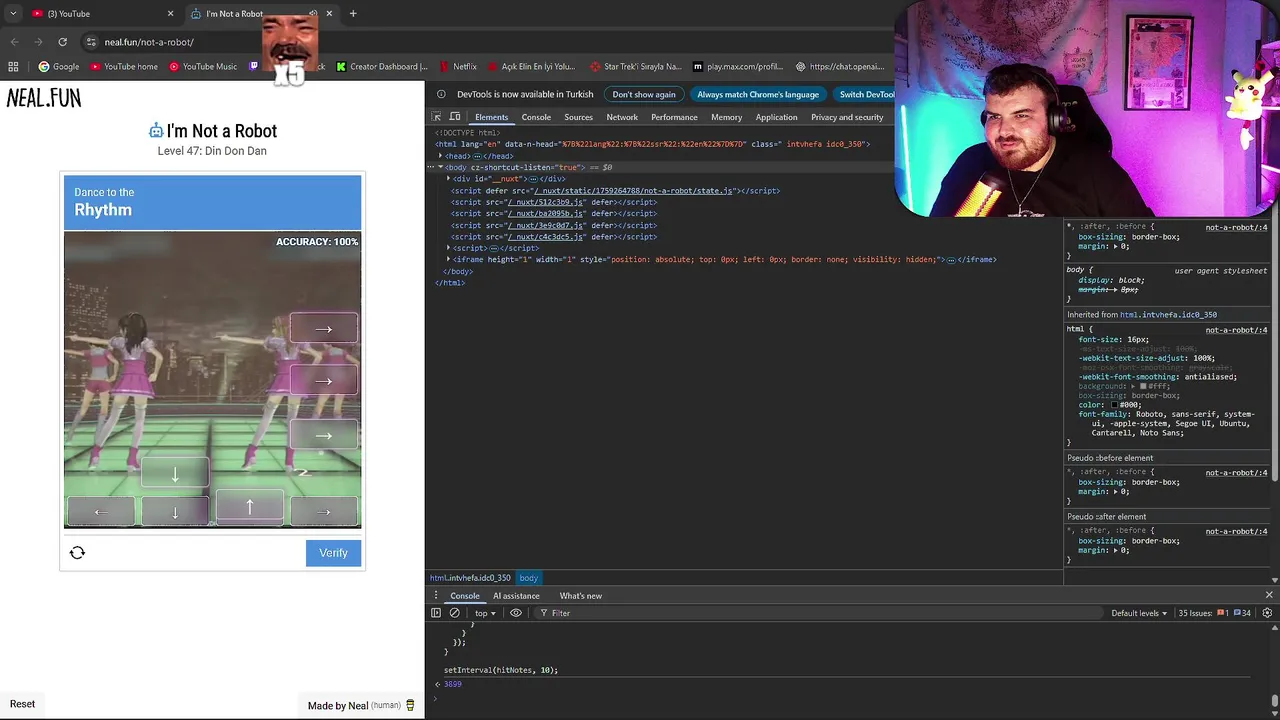This screenshot has width=1280, height=720.
Task: Open the top JavaScript context dropdown
Action: coord(485,613)
